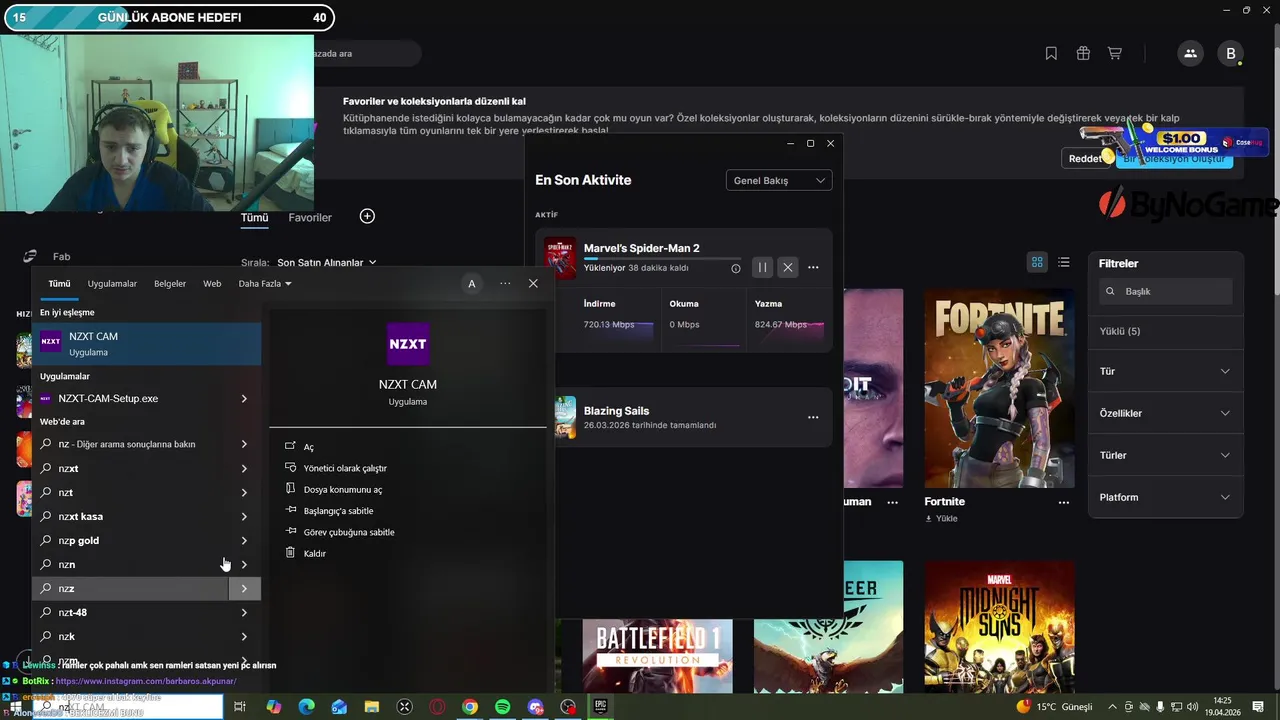Expand arrow beside nzxt kasa suggestion
This screenshot has width=1280, height=720.
(244, 516)
